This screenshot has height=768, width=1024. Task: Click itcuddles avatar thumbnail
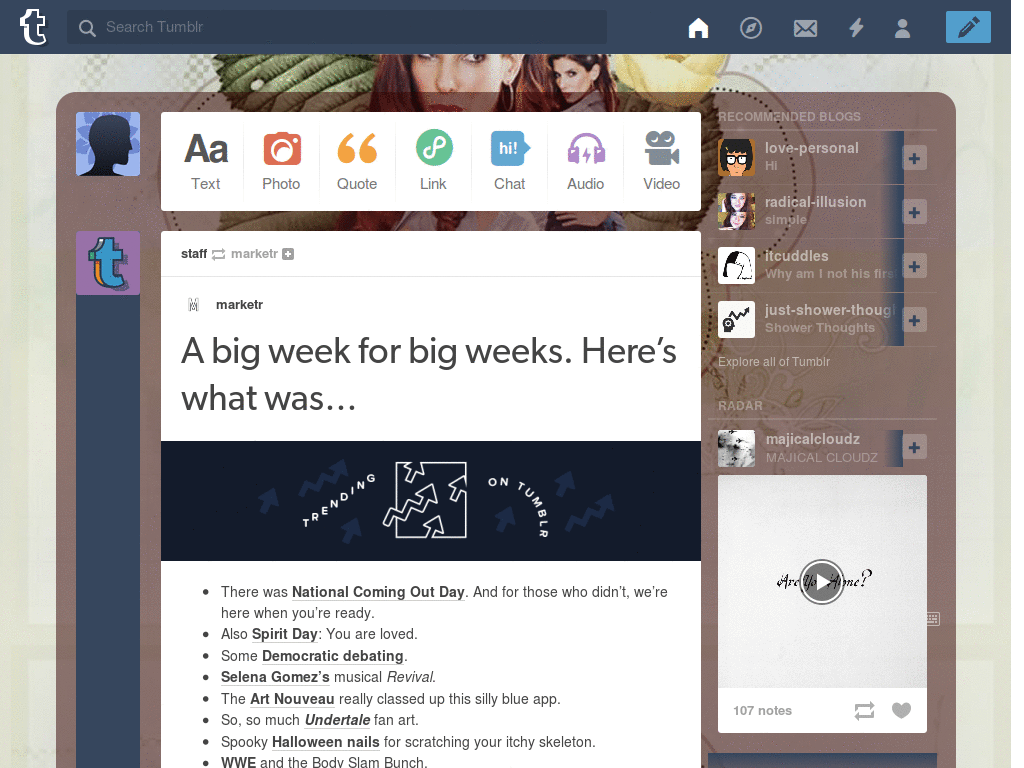coord(736,265)
